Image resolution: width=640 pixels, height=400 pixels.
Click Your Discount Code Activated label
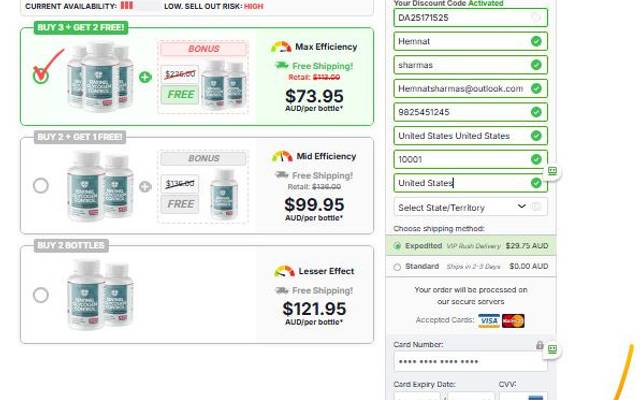coord(448,3)
